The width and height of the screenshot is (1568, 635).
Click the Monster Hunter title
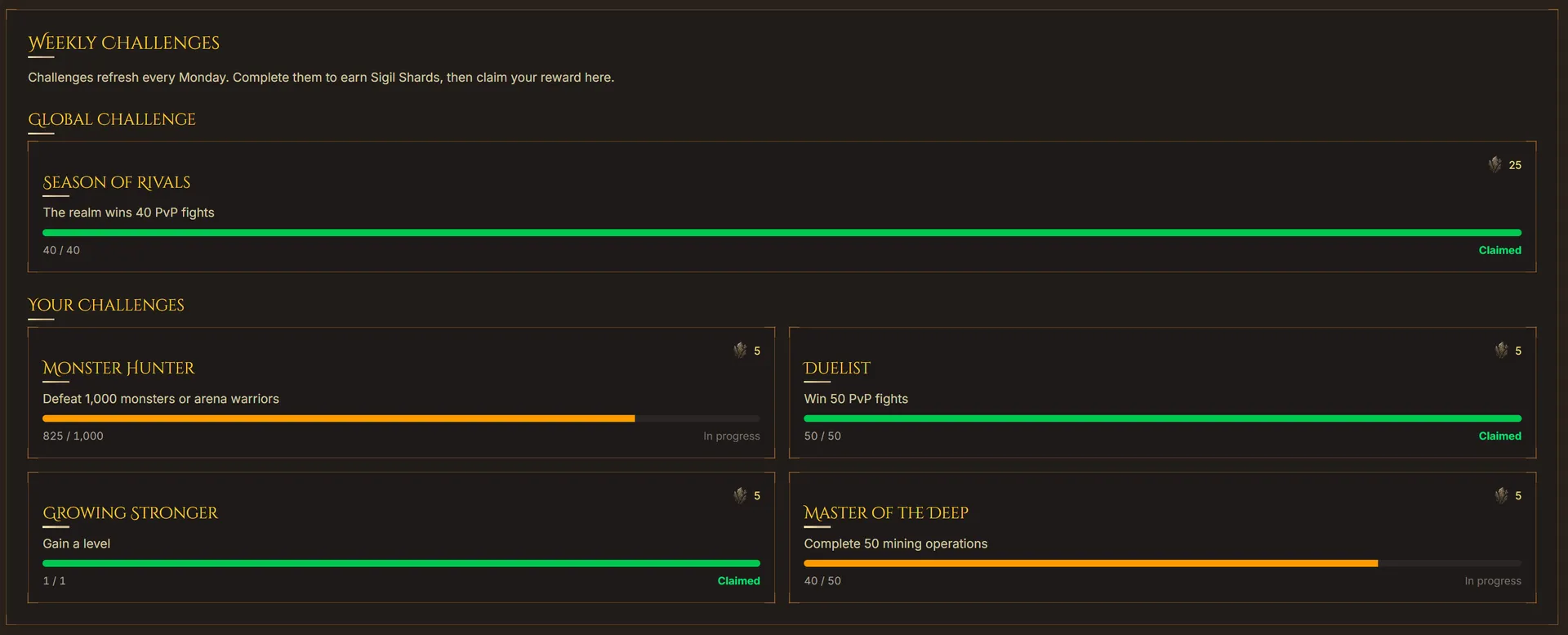coord(118,368)
